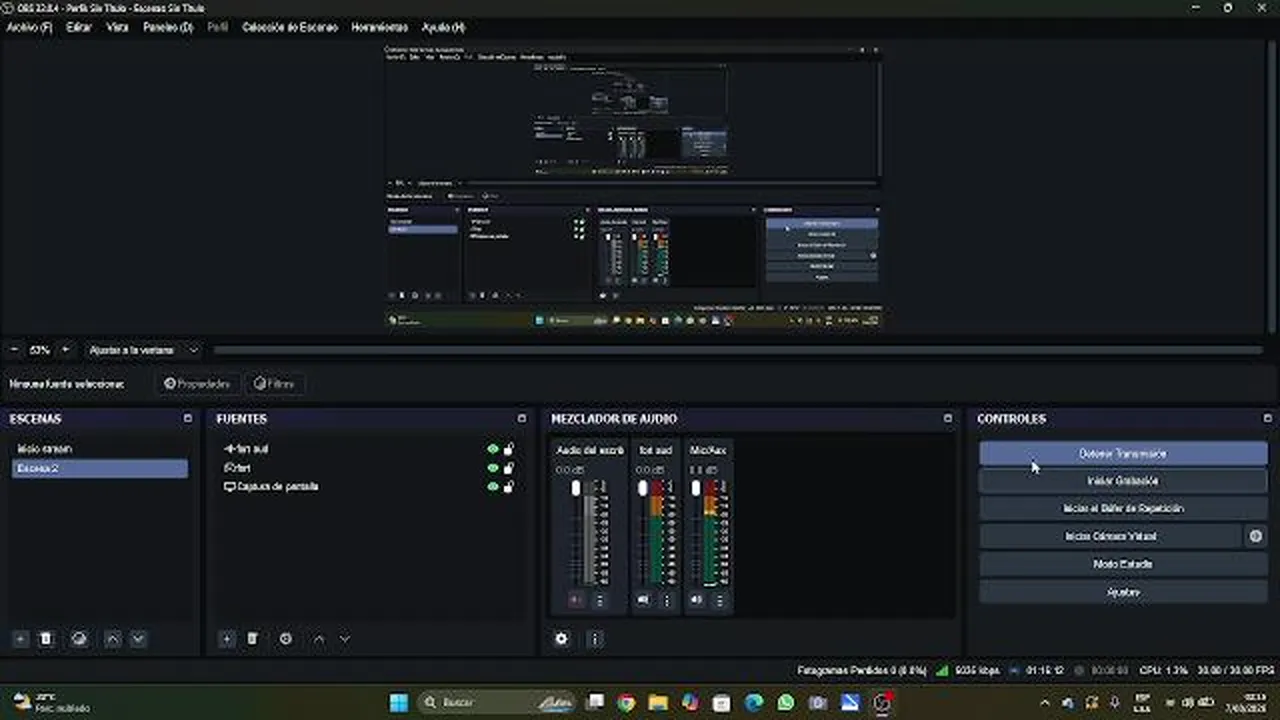Lock the Captura de pantalla source

click(x=509, y=487)
